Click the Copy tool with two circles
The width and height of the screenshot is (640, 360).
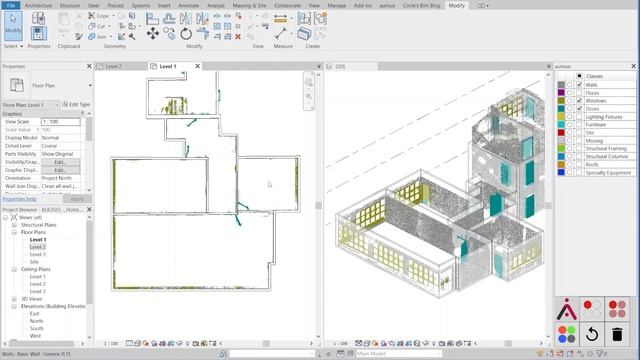169,33
